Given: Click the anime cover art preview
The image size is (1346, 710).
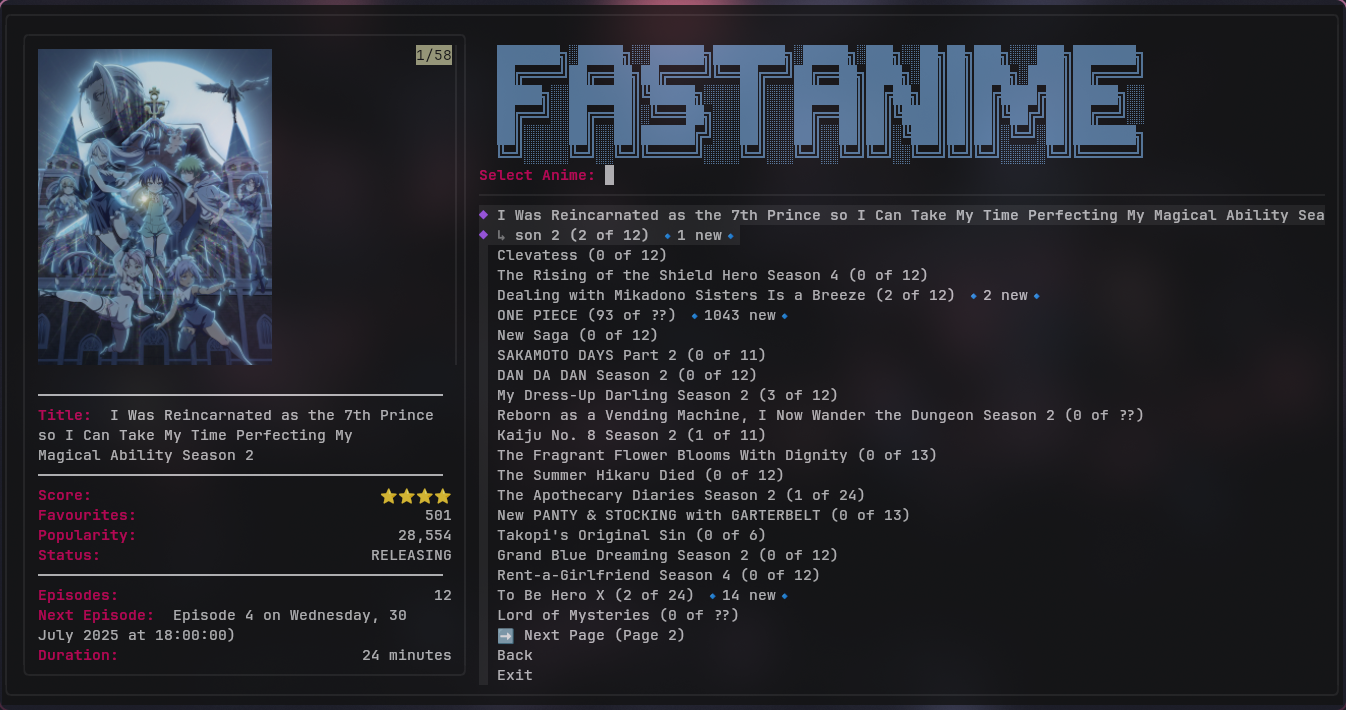Looking at the screenshot, I should (155, 207).
